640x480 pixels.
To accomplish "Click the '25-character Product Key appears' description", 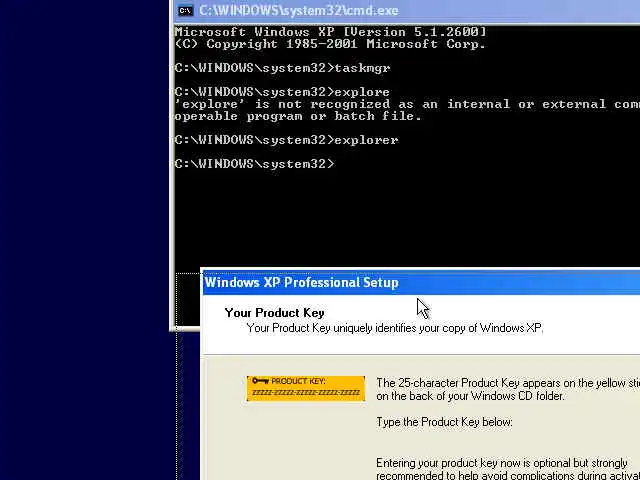I will (508, 389).
